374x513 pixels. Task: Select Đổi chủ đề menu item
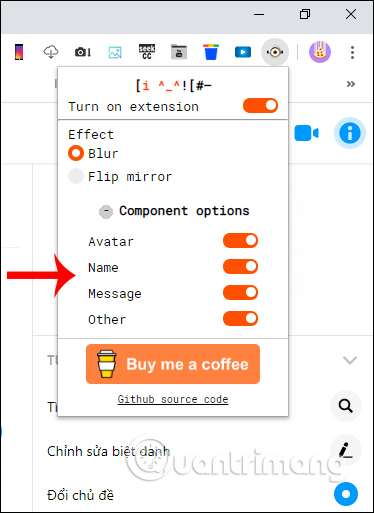coord(80,495)
